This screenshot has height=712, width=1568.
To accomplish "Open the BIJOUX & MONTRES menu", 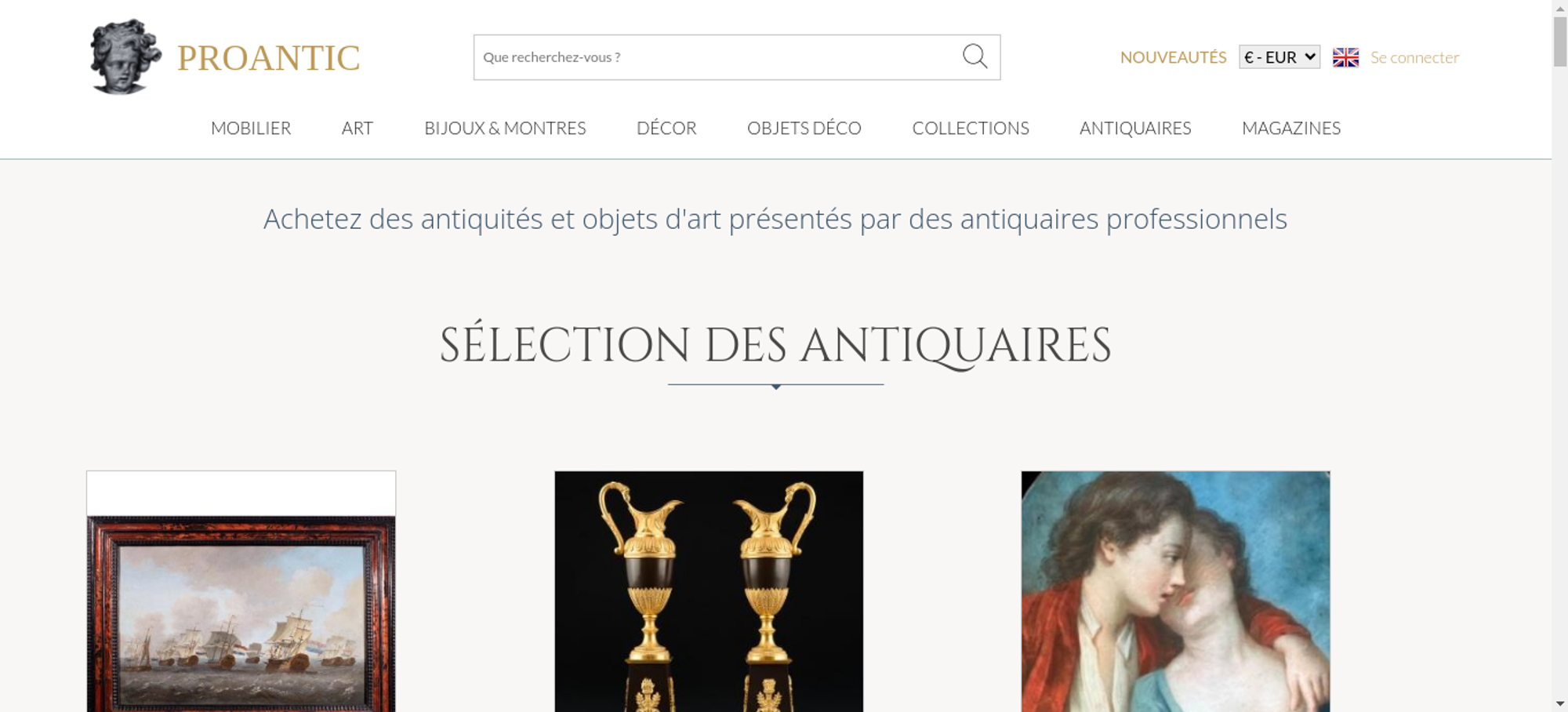I will point(505,128).
